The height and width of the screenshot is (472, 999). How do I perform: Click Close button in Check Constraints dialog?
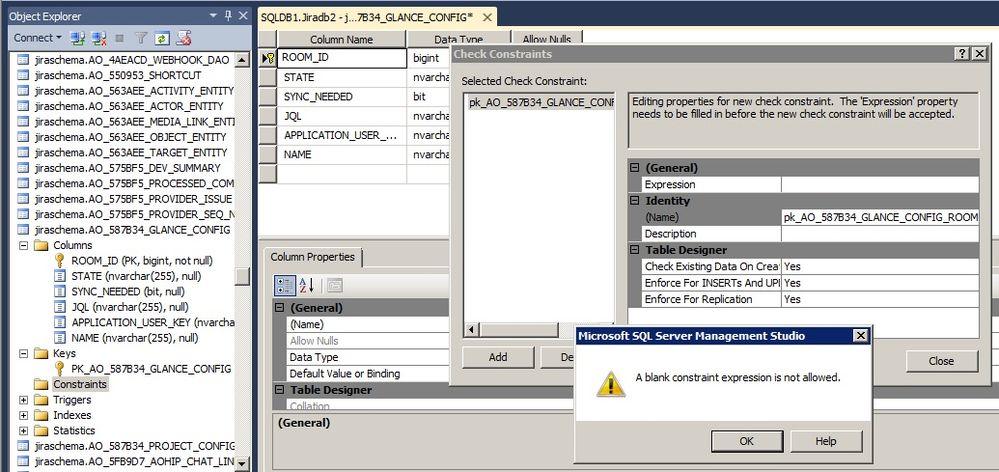tap(941, 361)
